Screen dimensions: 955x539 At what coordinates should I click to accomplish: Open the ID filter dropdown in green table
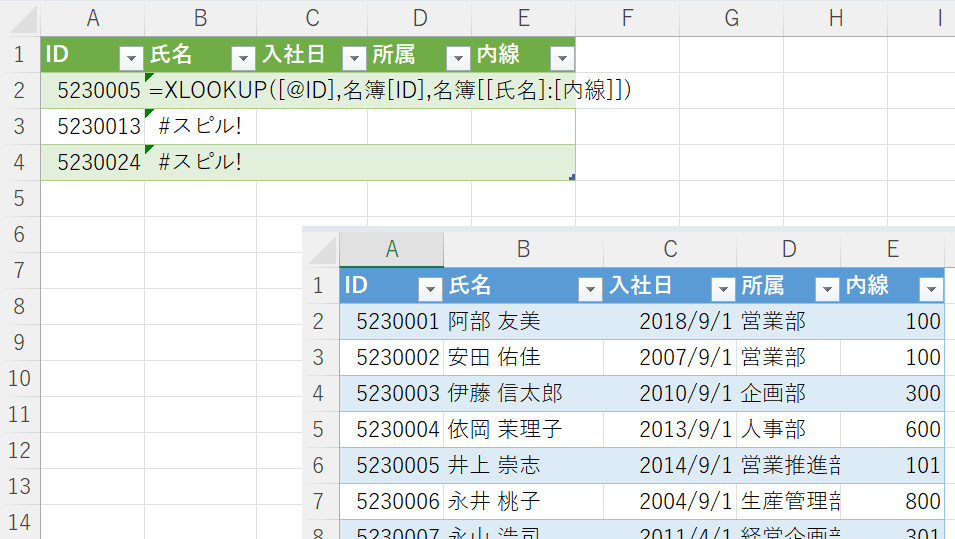tap(131, 58)
